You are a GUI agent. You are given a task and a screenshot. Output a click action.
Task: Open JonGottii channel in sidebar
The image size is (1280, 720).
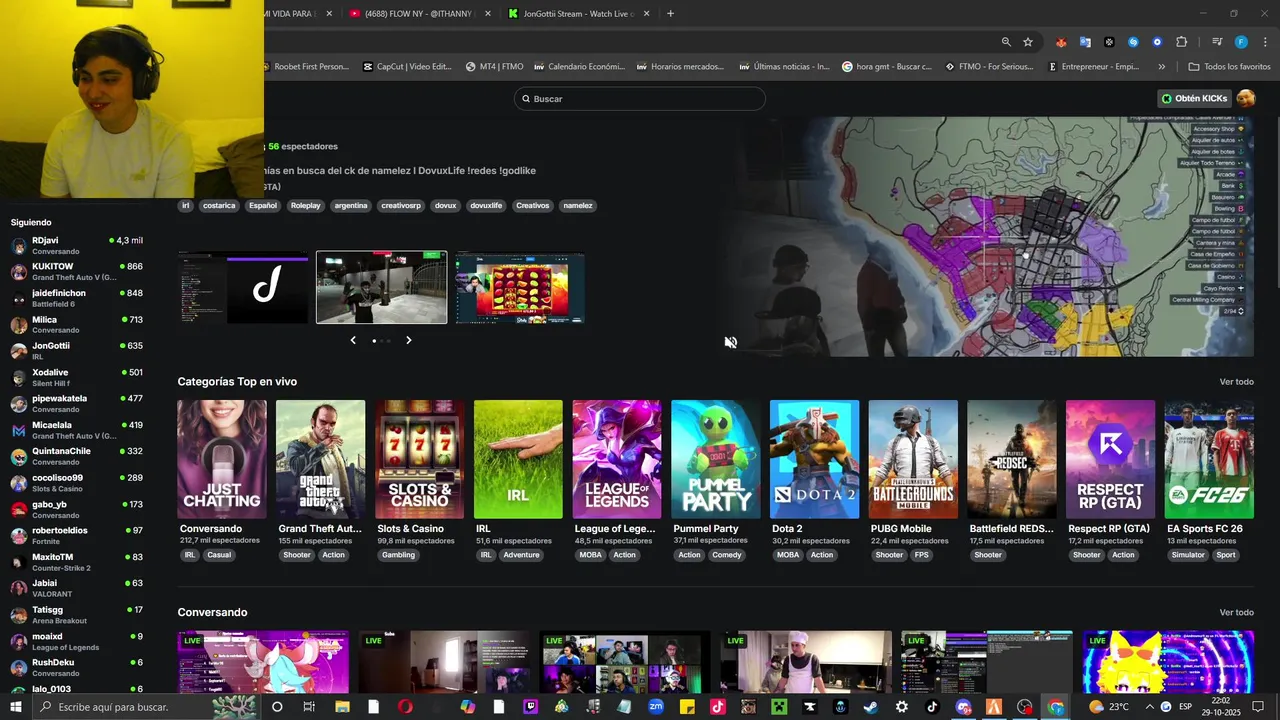(x=77, y=351)
